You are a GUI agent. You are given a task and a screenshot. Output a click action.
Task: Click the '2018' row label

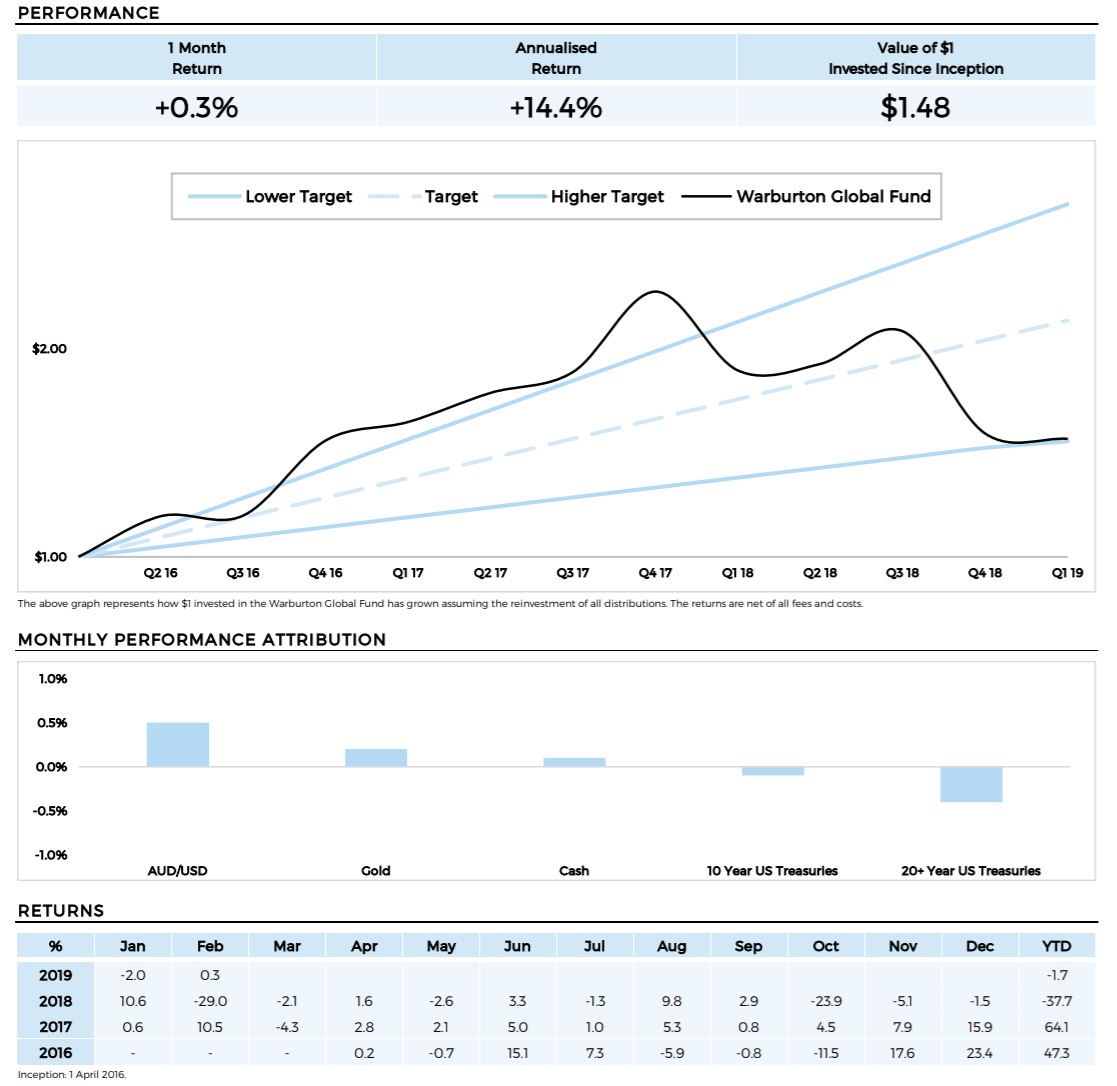click(56, 1001)
